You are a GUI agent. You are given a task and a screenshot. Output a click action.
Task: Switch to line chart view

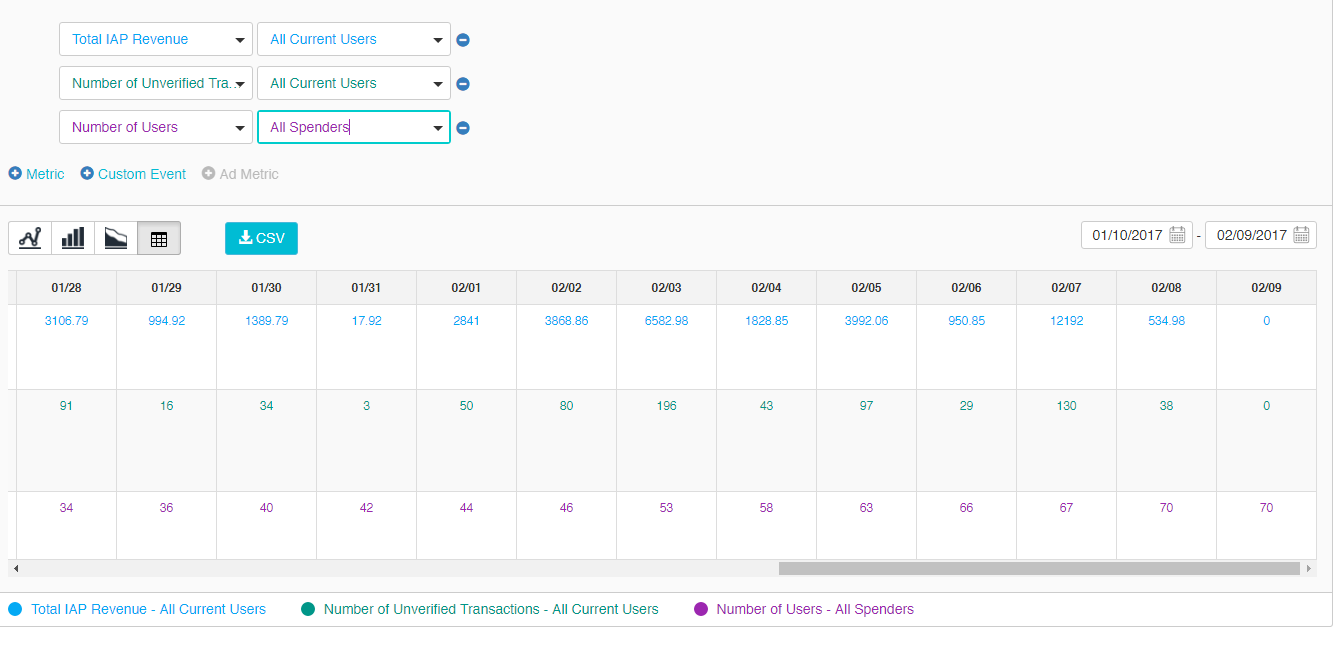click(30, 238)
